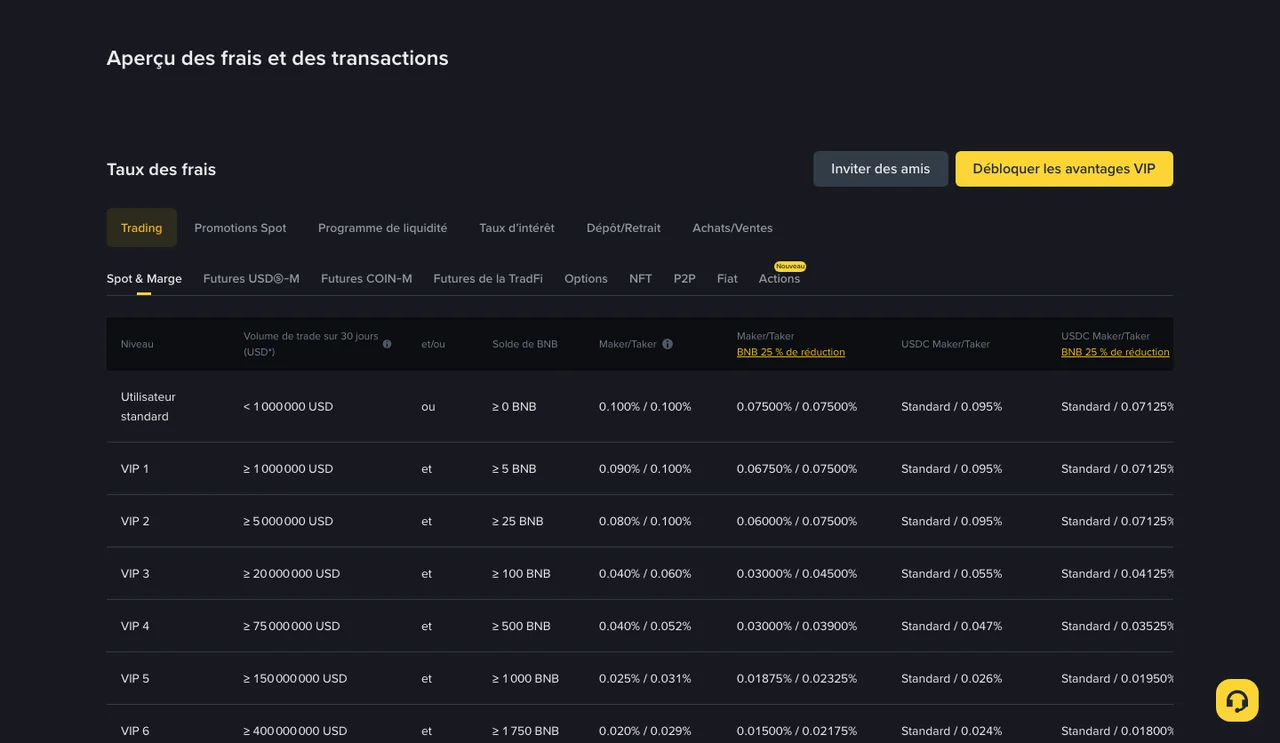Click the '≥ 20 000 000 USD' volume cell
This screenshot has width=1280, height=743.
click(292, 574)
